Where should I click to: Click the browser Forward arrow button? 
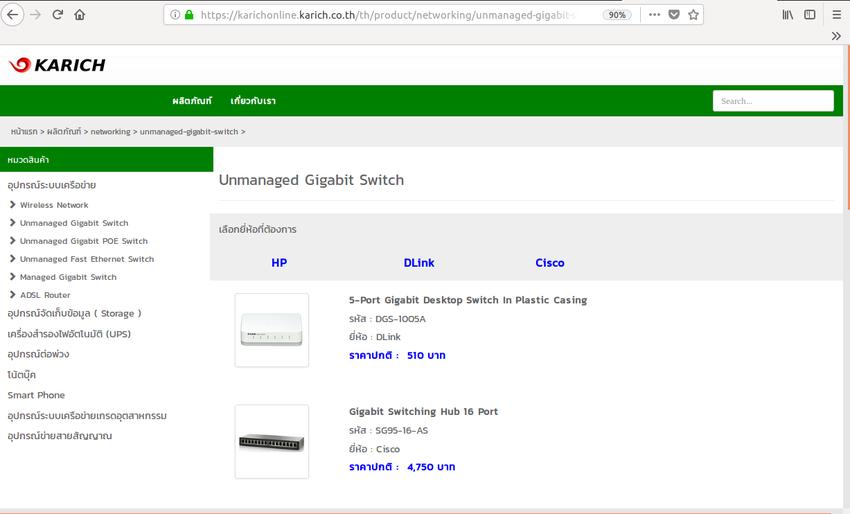[x=35, y=15]
